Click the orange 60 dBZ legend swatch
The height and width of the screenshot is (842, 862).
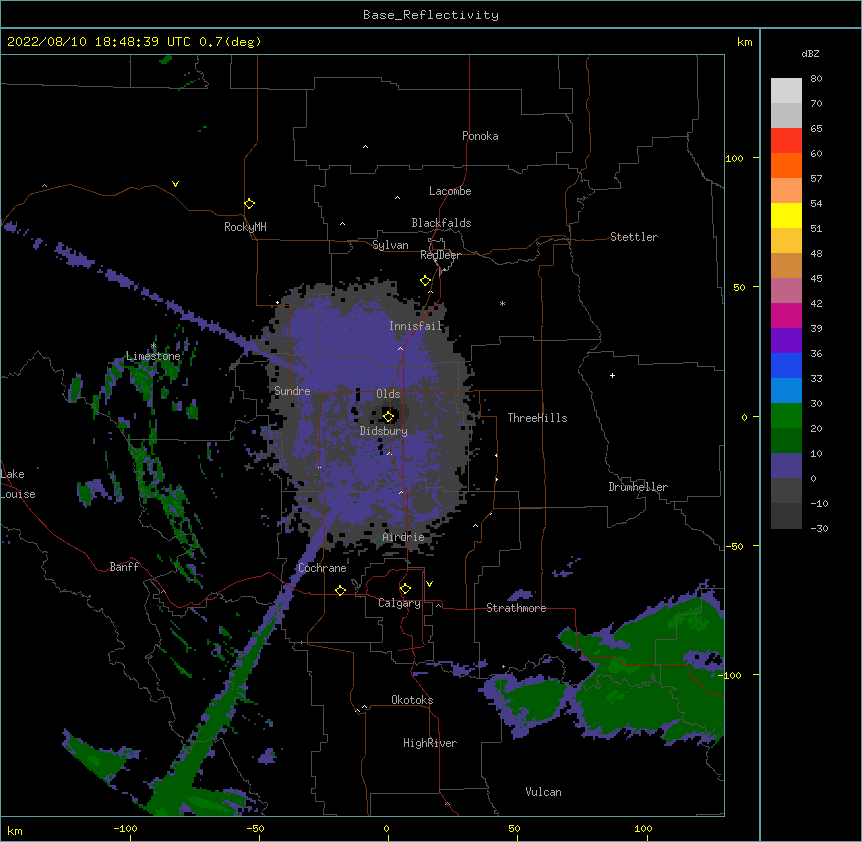click(786, 165)
